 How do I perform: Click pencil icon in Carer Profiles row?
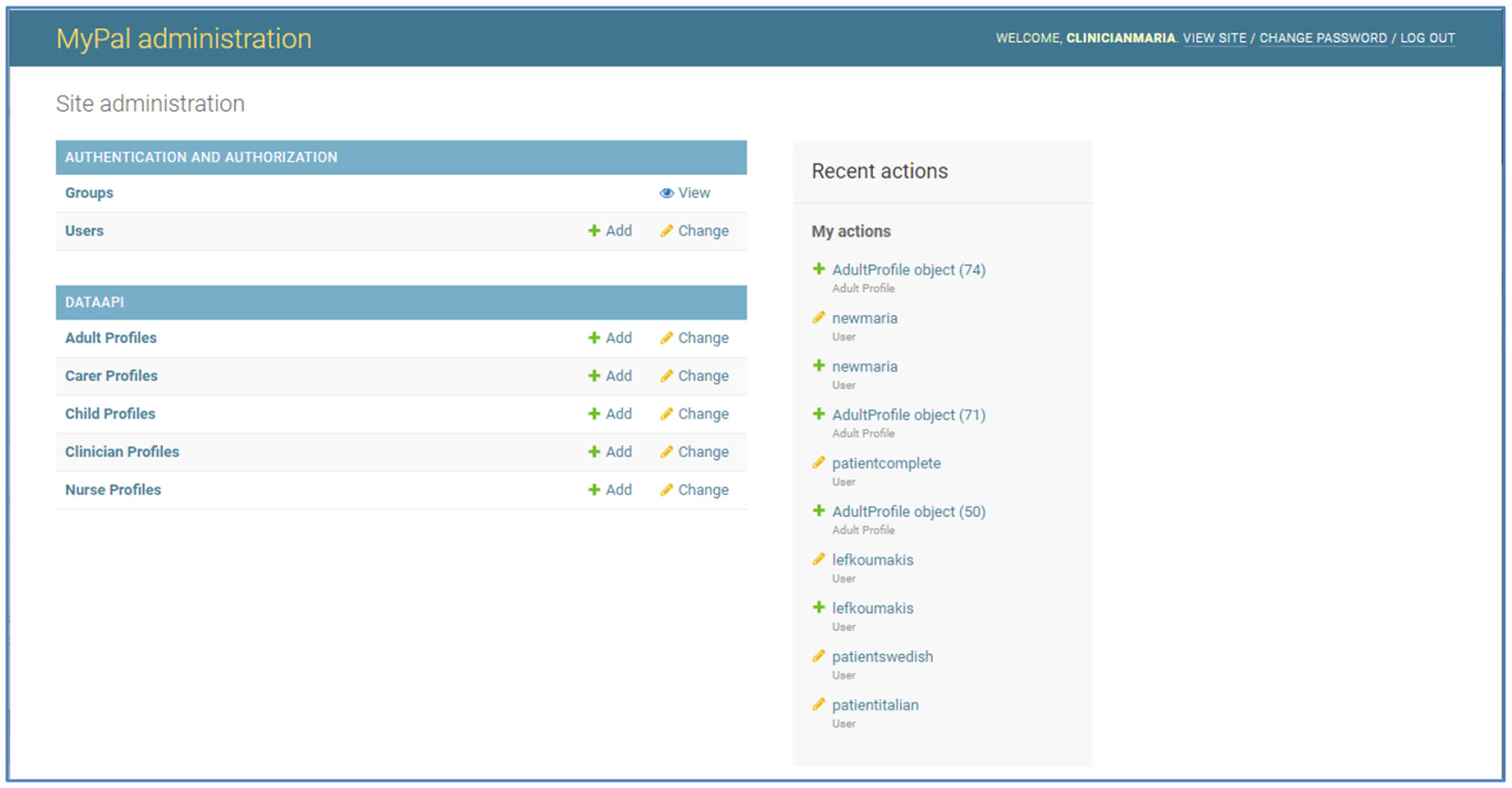pos(666,376)
